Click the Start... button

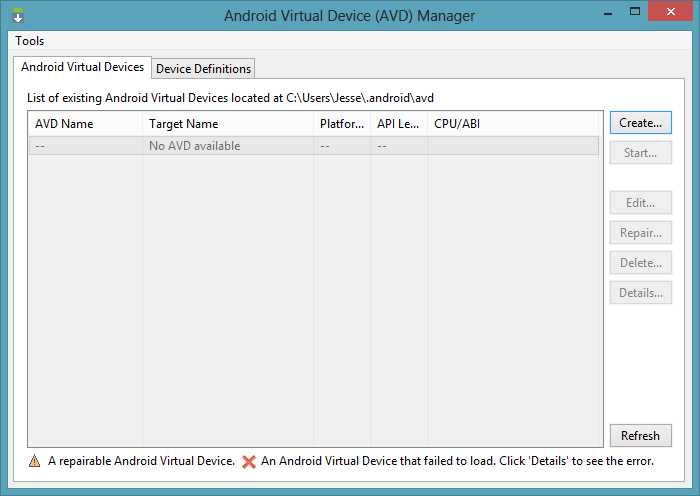point(640,153)
